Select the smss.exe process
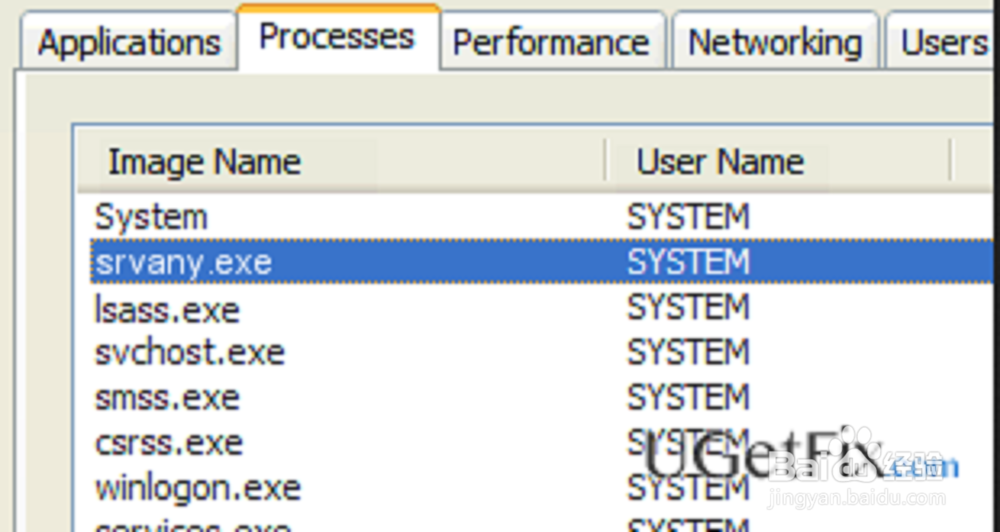1000x532 pixels. tap(541, 398)
